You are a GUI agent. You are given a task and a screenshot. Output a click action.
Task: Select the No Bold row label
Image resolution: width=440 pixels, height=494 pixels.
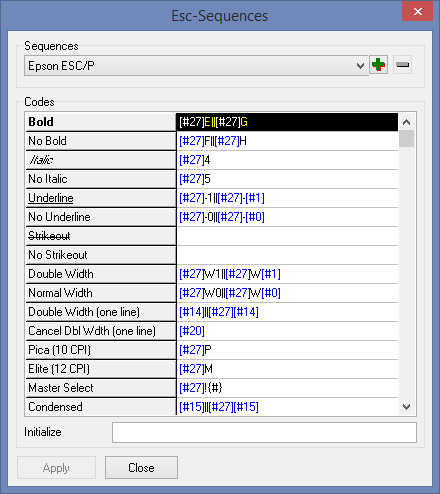click(101, 141)
